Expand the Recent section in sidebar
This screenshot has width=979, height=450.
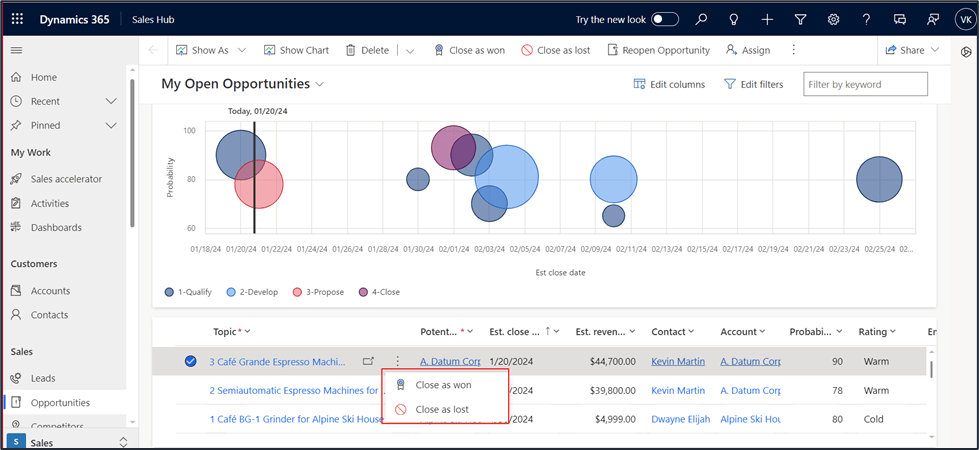(111, 101)
